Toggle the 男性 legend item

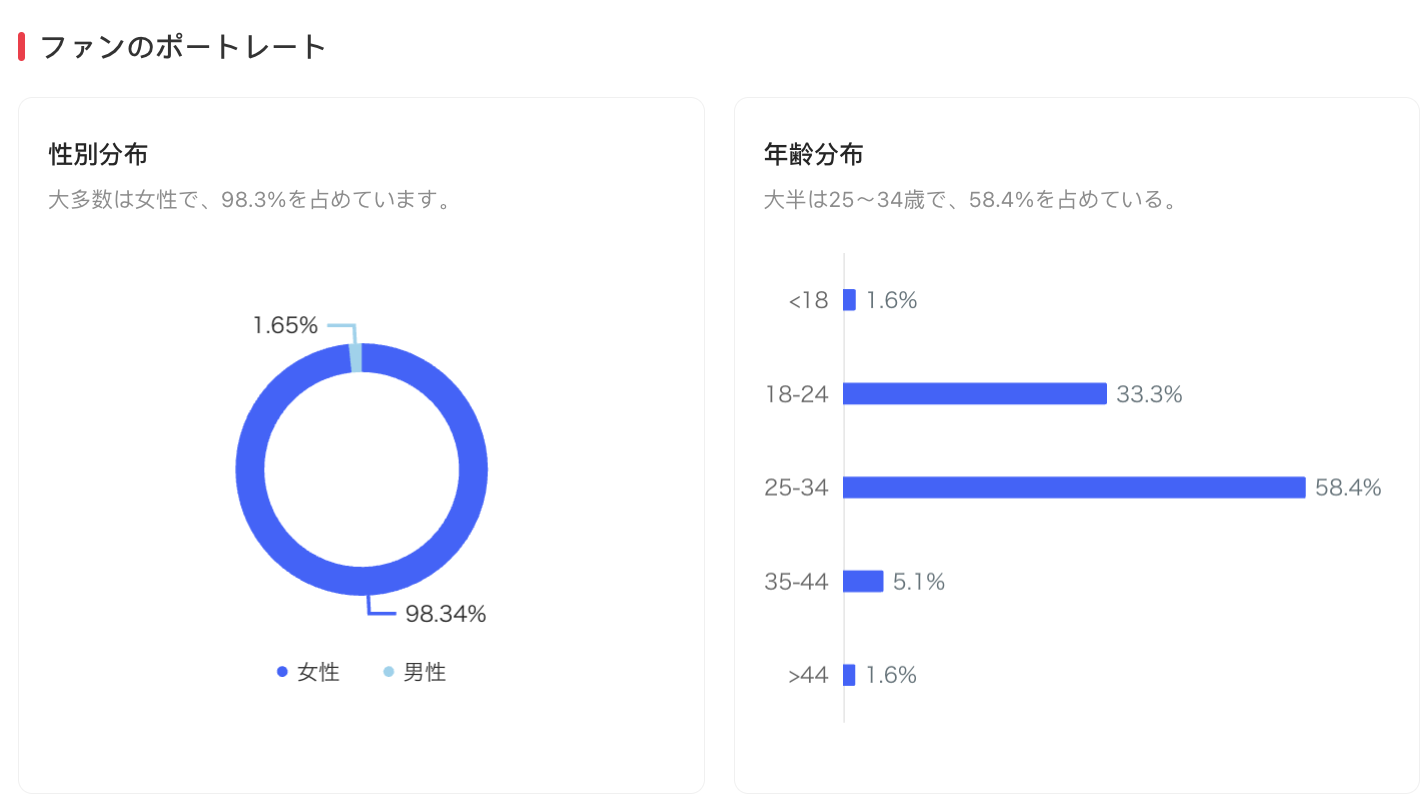[414, 672]
